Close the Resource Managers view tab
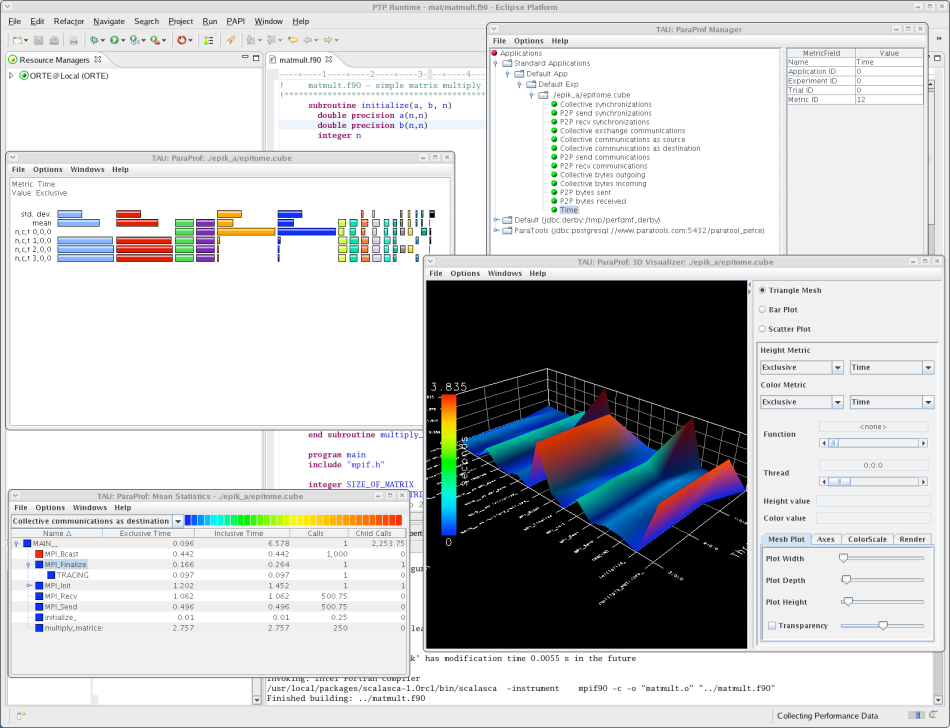 pyautogui.click(x=98, y=59)
